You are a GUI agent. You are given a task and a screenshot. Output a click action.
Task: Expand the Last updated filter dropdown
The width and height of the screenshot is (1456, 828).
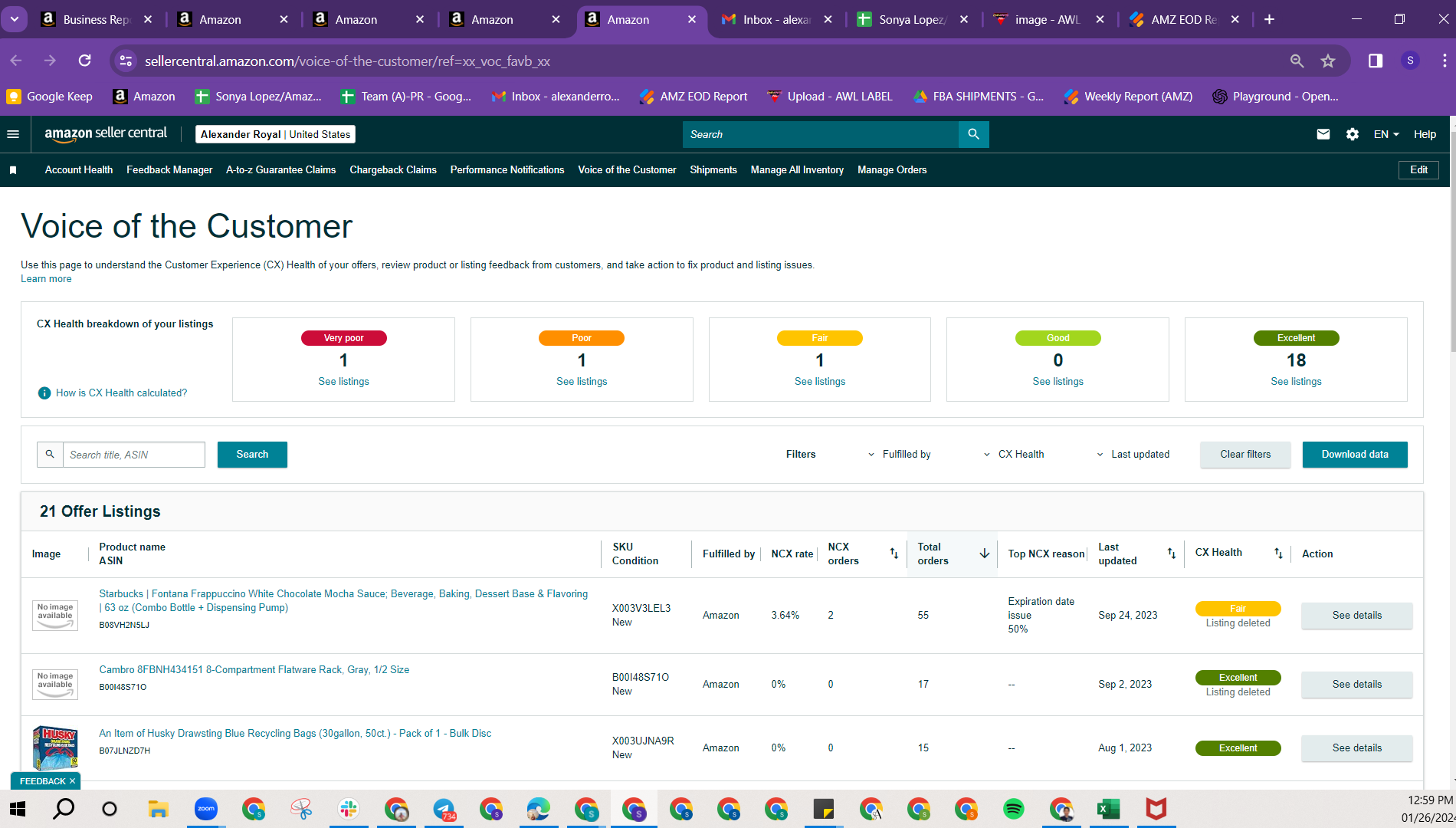[x=1133, y=455]
